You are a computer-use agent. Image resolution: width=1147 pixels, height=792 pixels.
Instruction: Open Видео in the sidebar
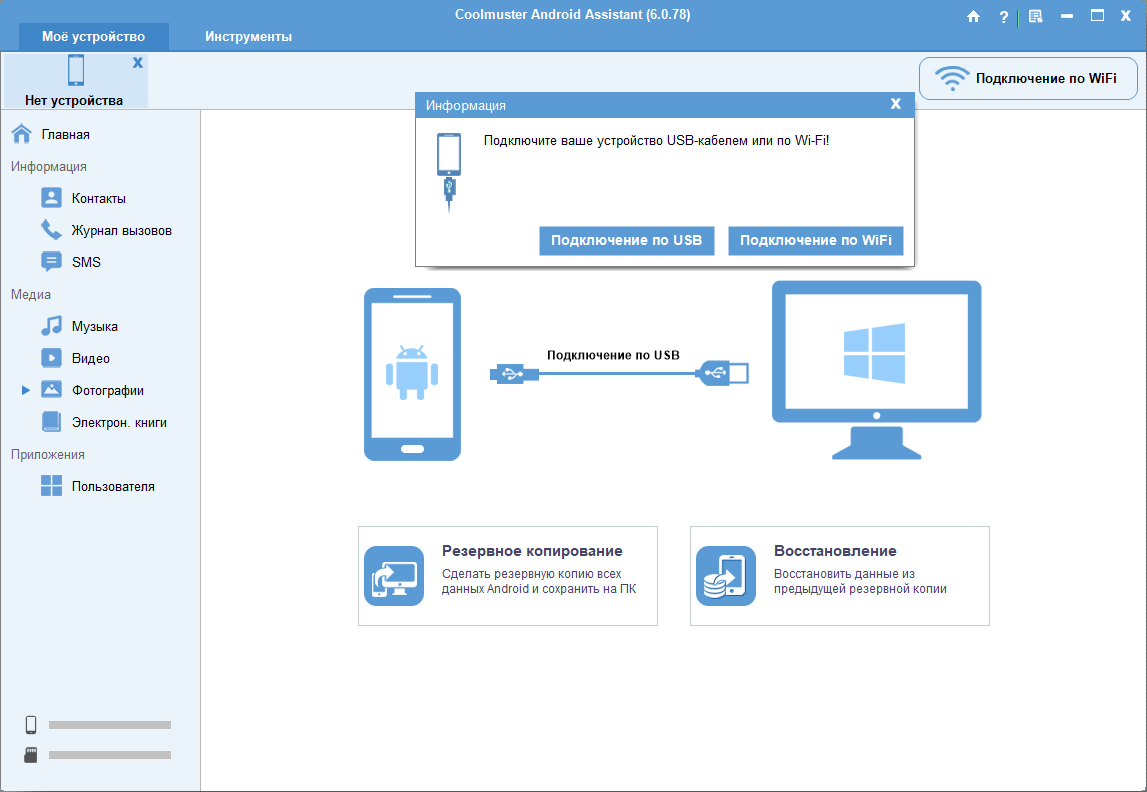click(91, 358)
